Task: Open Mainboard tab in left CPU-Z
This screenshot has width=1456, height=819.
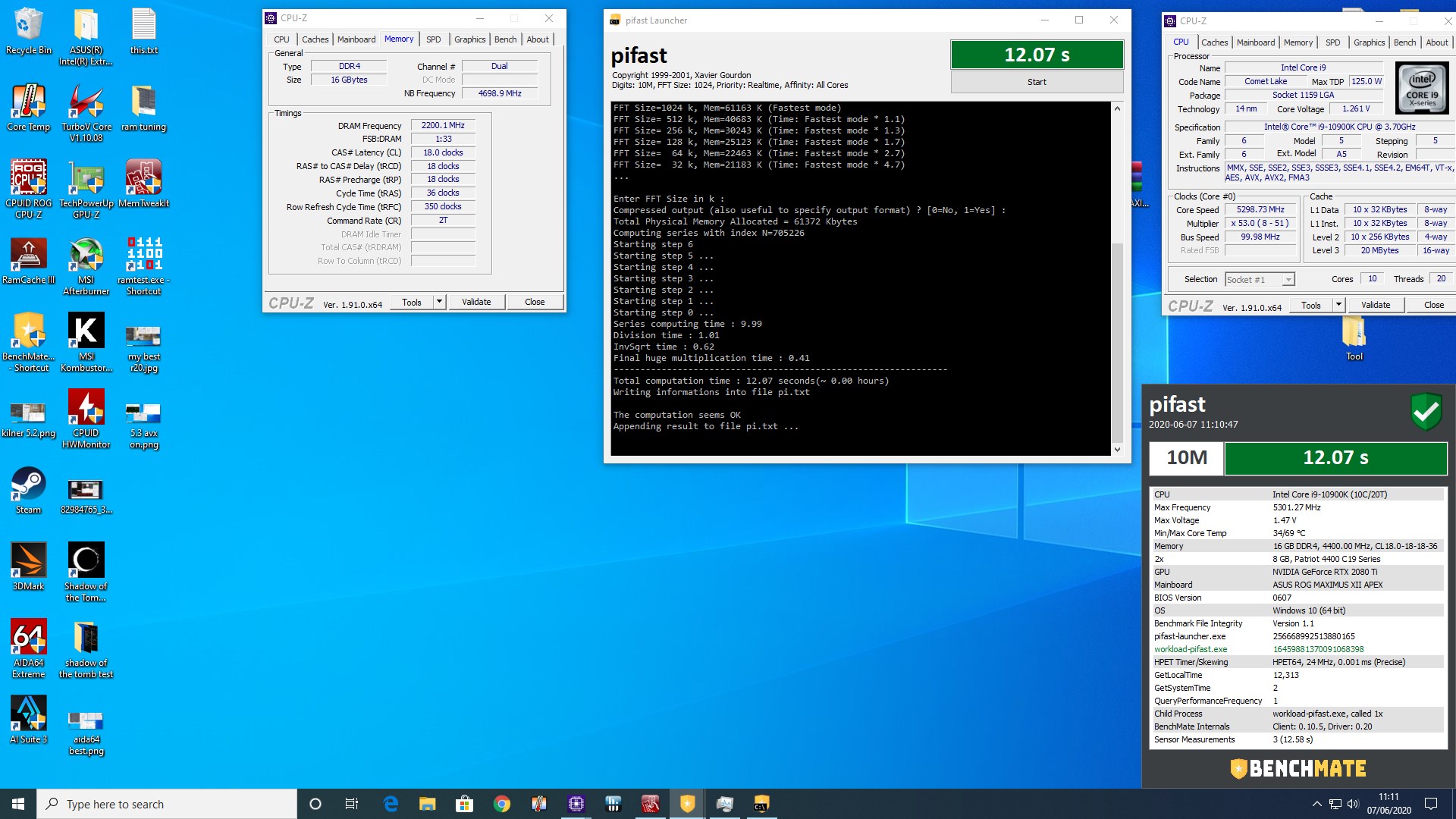Action: coord(356,39)
